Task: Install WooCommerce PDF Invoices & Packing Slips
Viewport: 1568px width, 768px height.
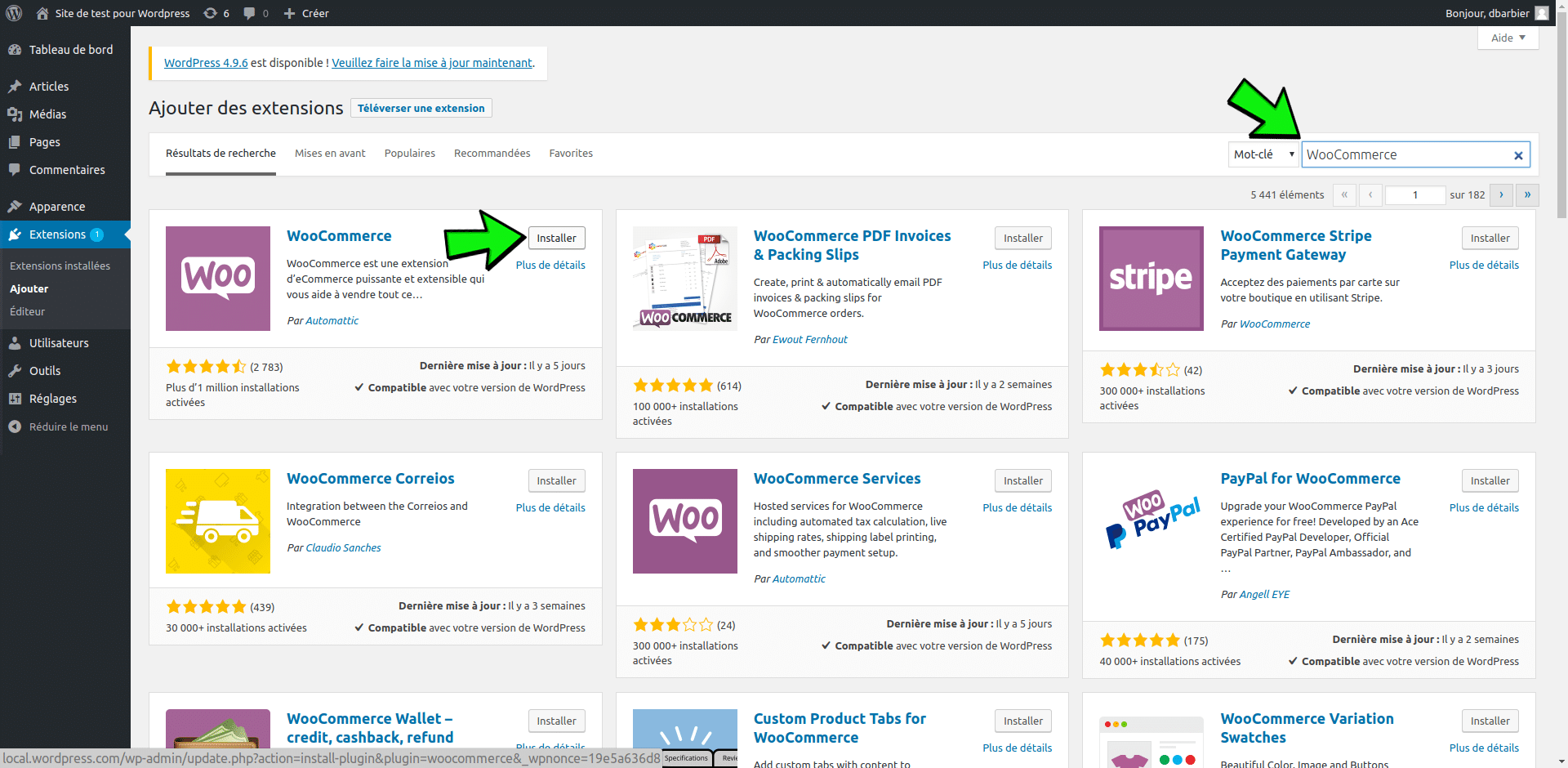Action: click(1023, 239)
